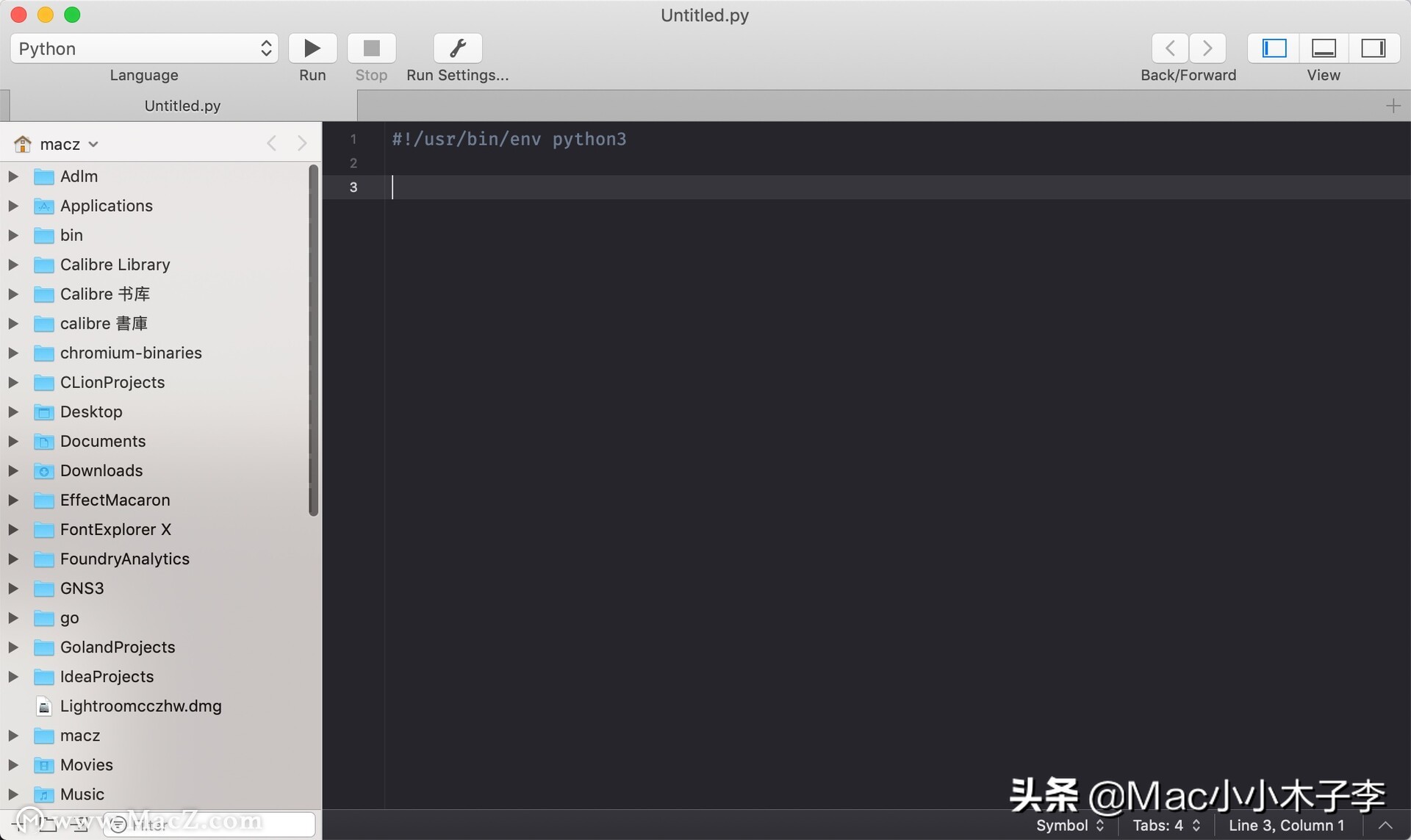Viewport: 1411px width, 840px height.
Task: Navigate forward in the file sidebar
Action: click(x=302, y=143)
